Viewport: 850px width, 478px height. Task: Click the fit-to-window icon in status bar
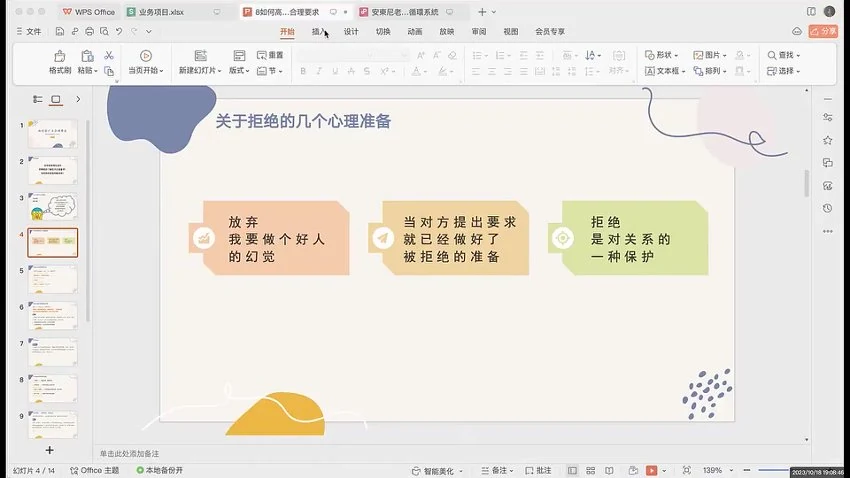(x=687, y=470)
